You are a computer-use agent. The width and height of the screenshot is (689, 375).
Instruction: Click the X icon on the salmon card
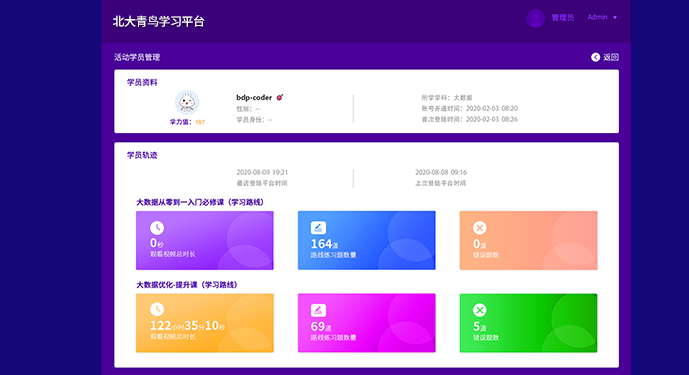coord(480,228)
